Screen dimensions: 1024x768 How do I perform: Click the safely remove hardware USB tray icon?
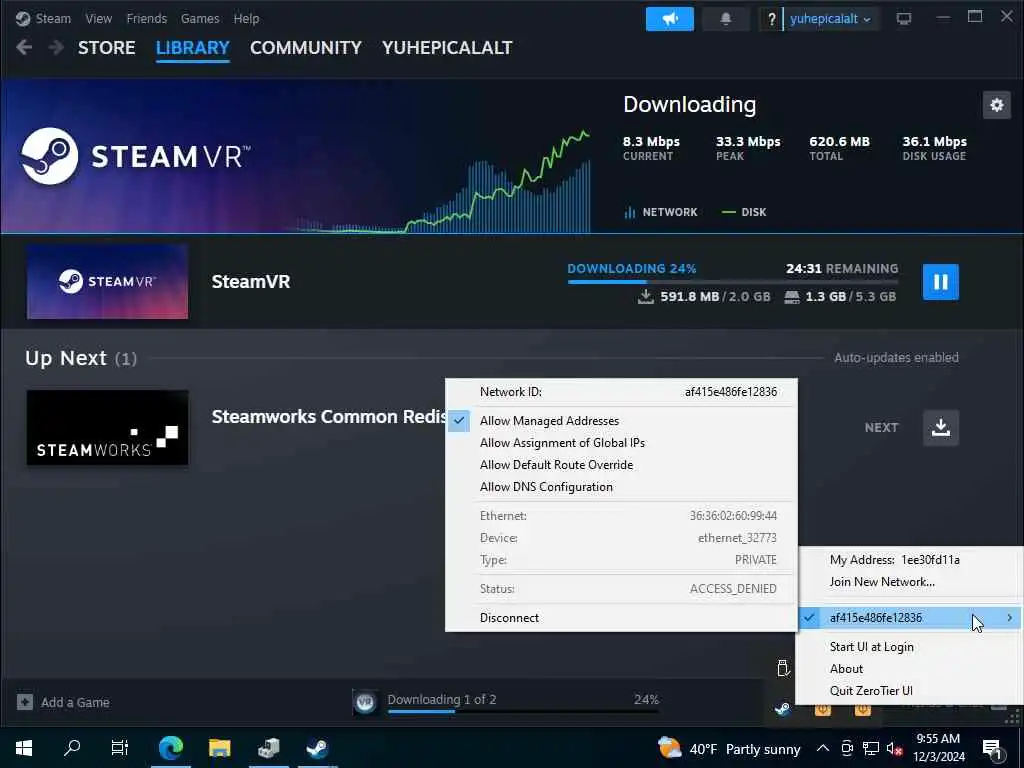coord(783,667)
